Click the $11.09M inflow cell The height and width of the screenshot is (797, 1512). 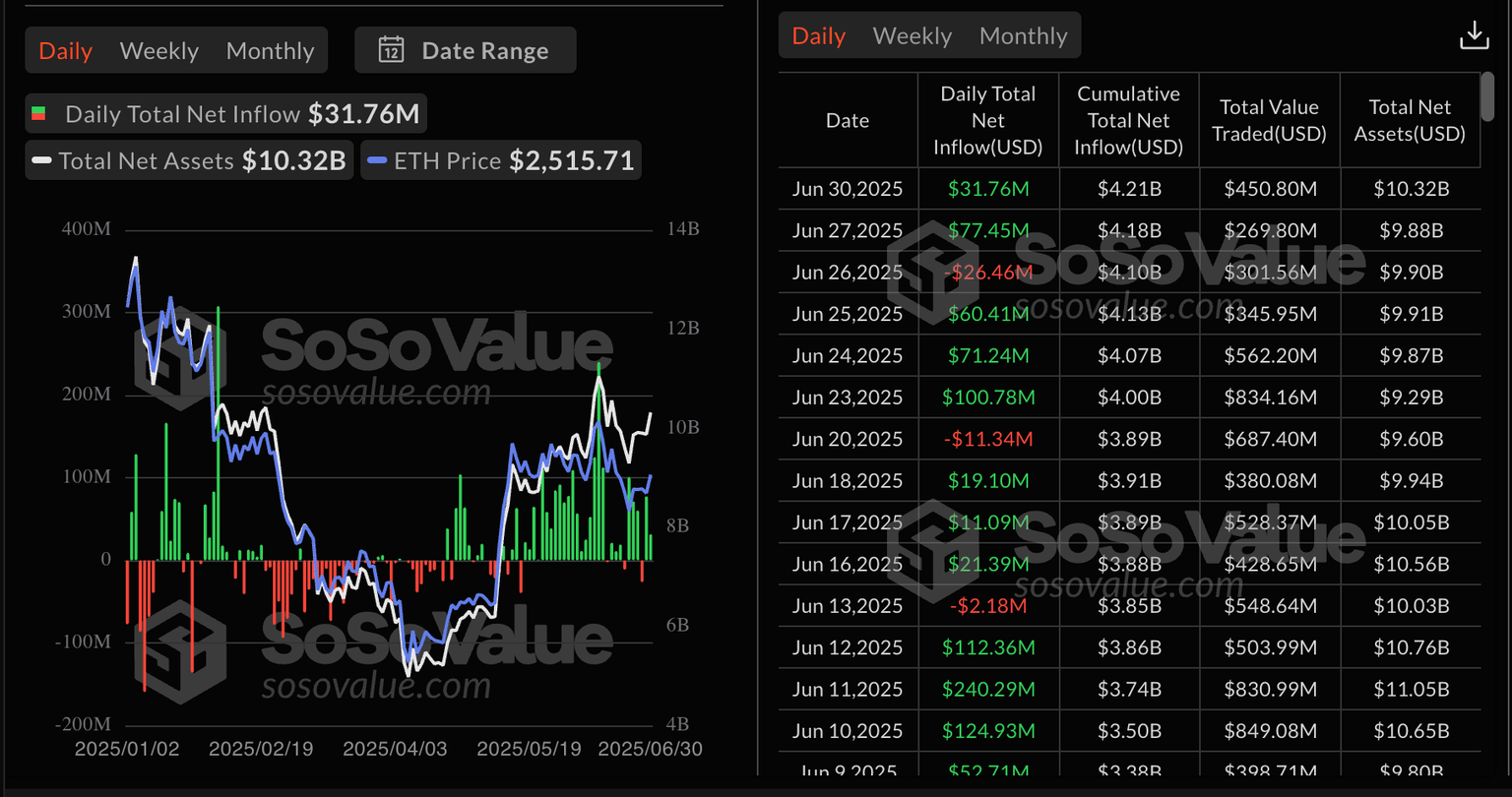988,522
